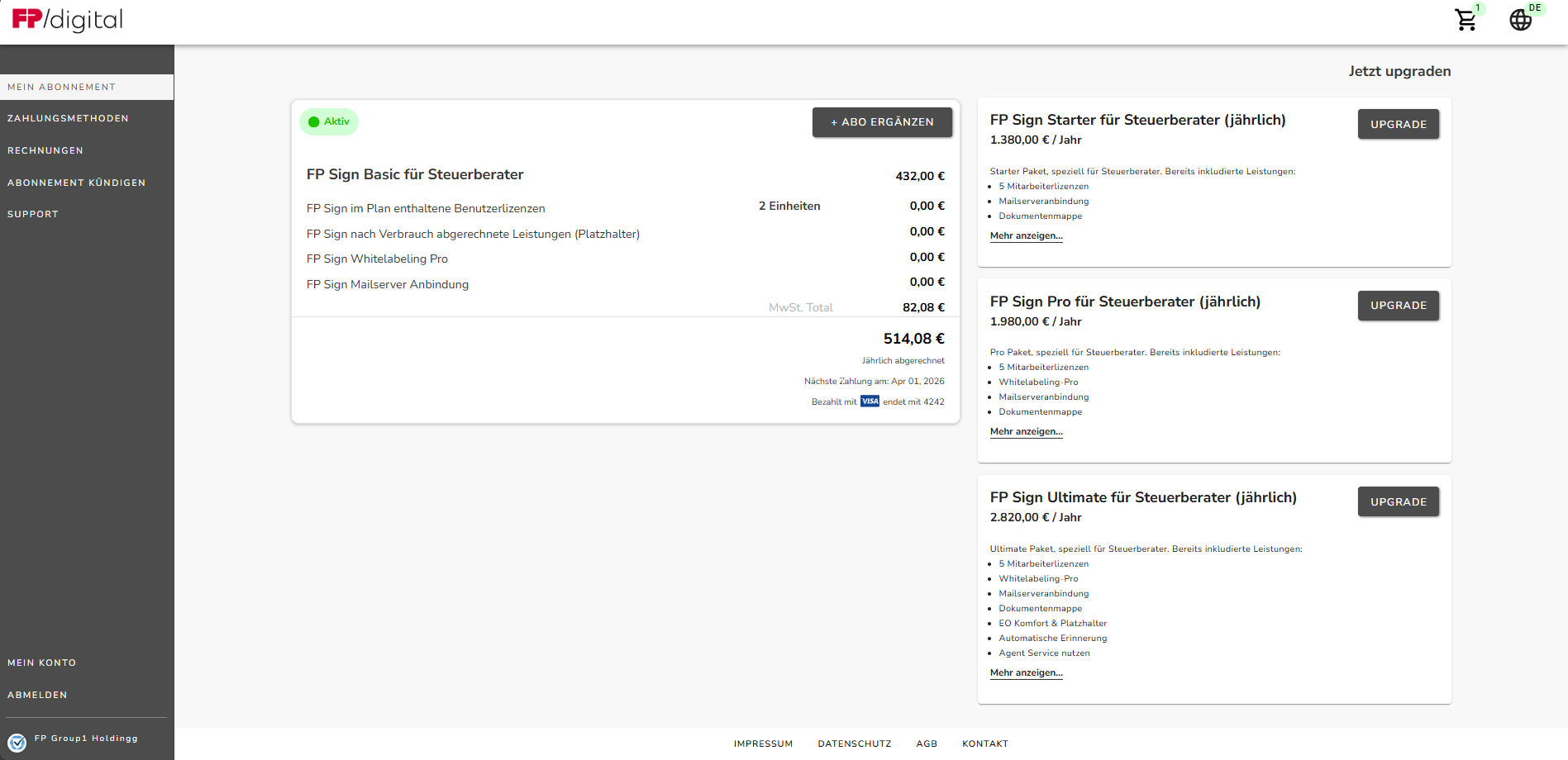1568x760 pixels.
Task: Click the FP Sign Ultimate für Steuerberater title
Action: click(1143, 497)
